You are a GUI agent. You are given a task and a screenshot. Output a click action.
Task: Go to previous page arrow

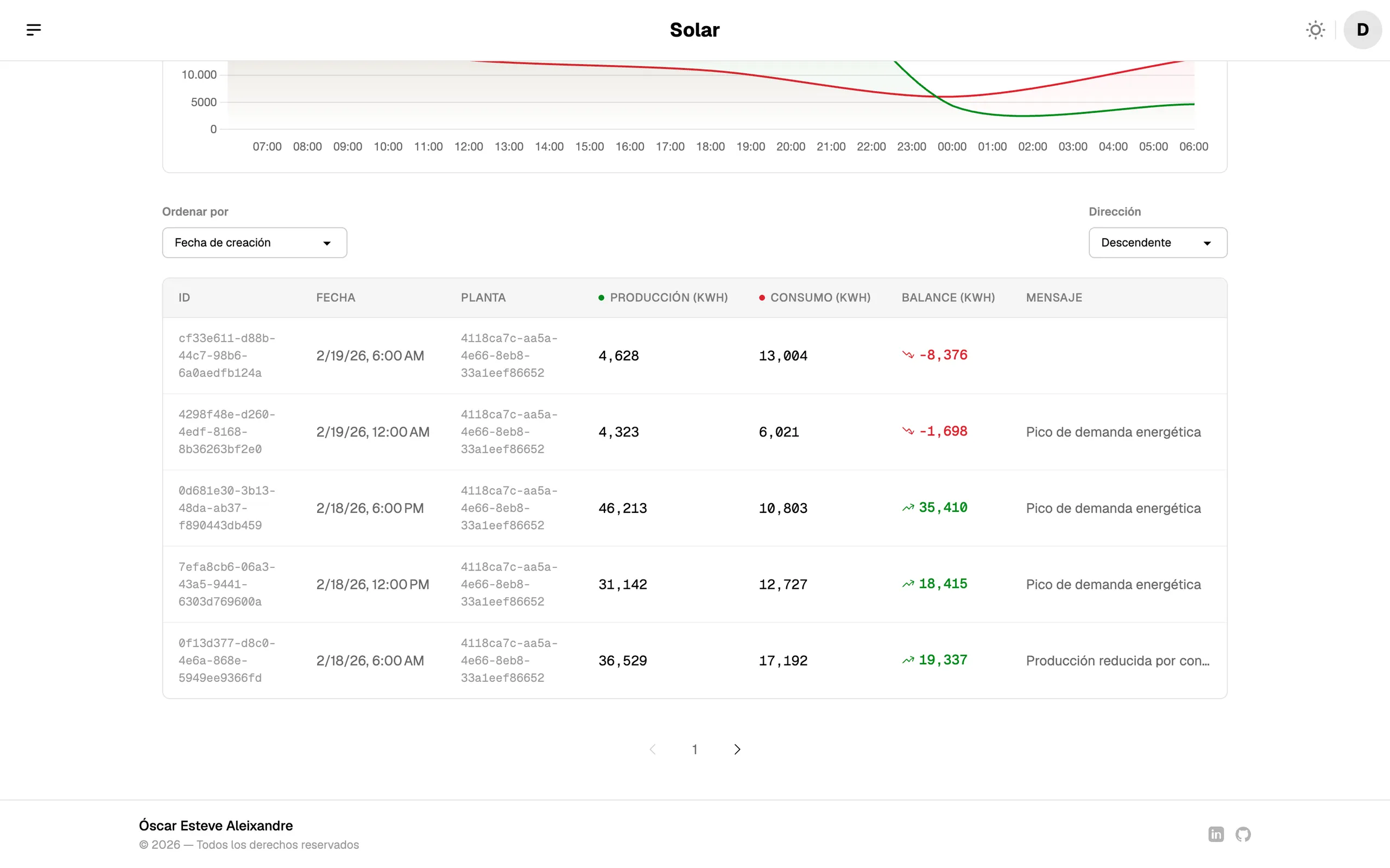652,749
